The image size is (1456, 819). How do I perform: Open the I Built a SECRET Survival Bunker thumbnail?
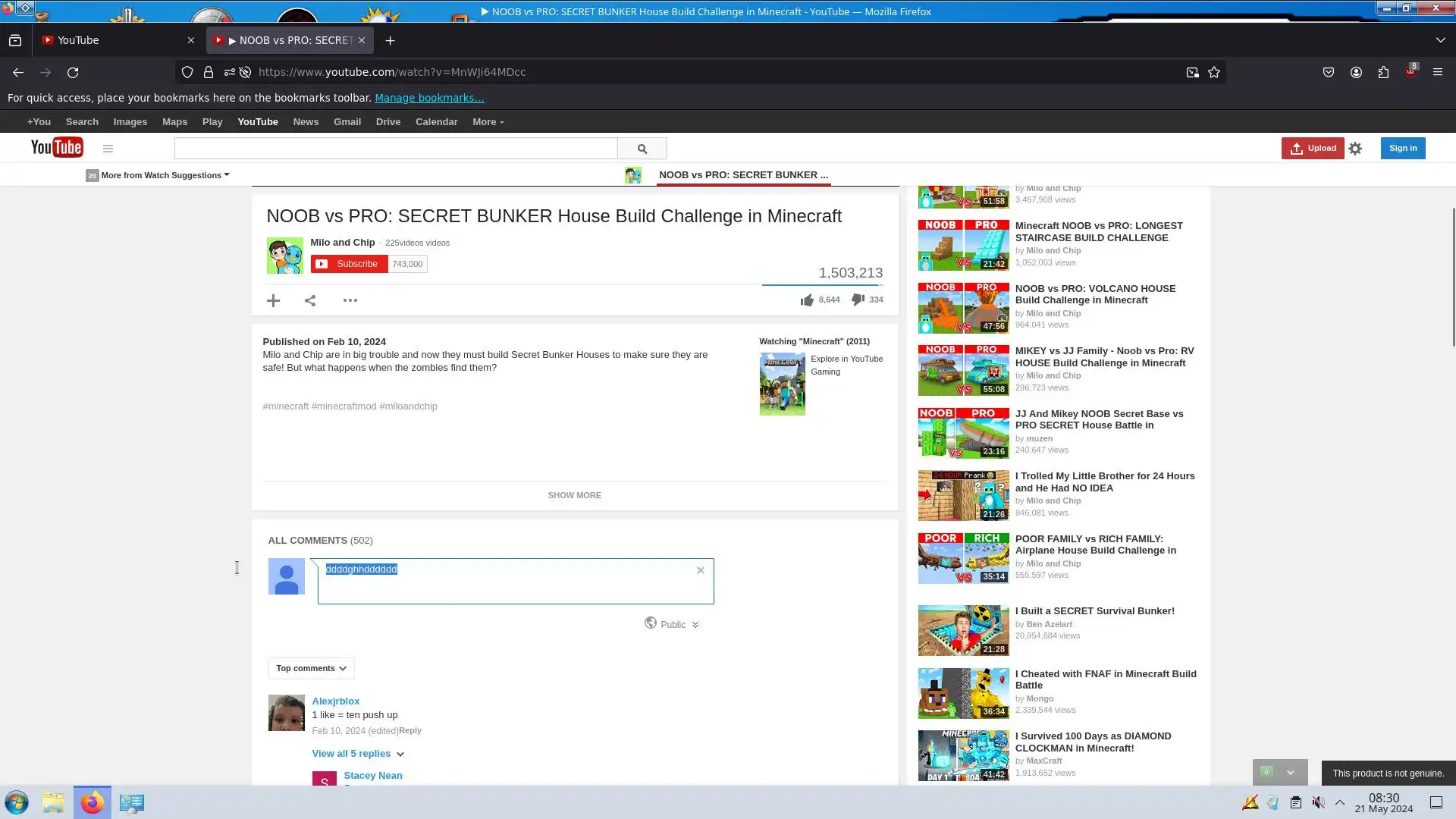click(x=963, y=630)
